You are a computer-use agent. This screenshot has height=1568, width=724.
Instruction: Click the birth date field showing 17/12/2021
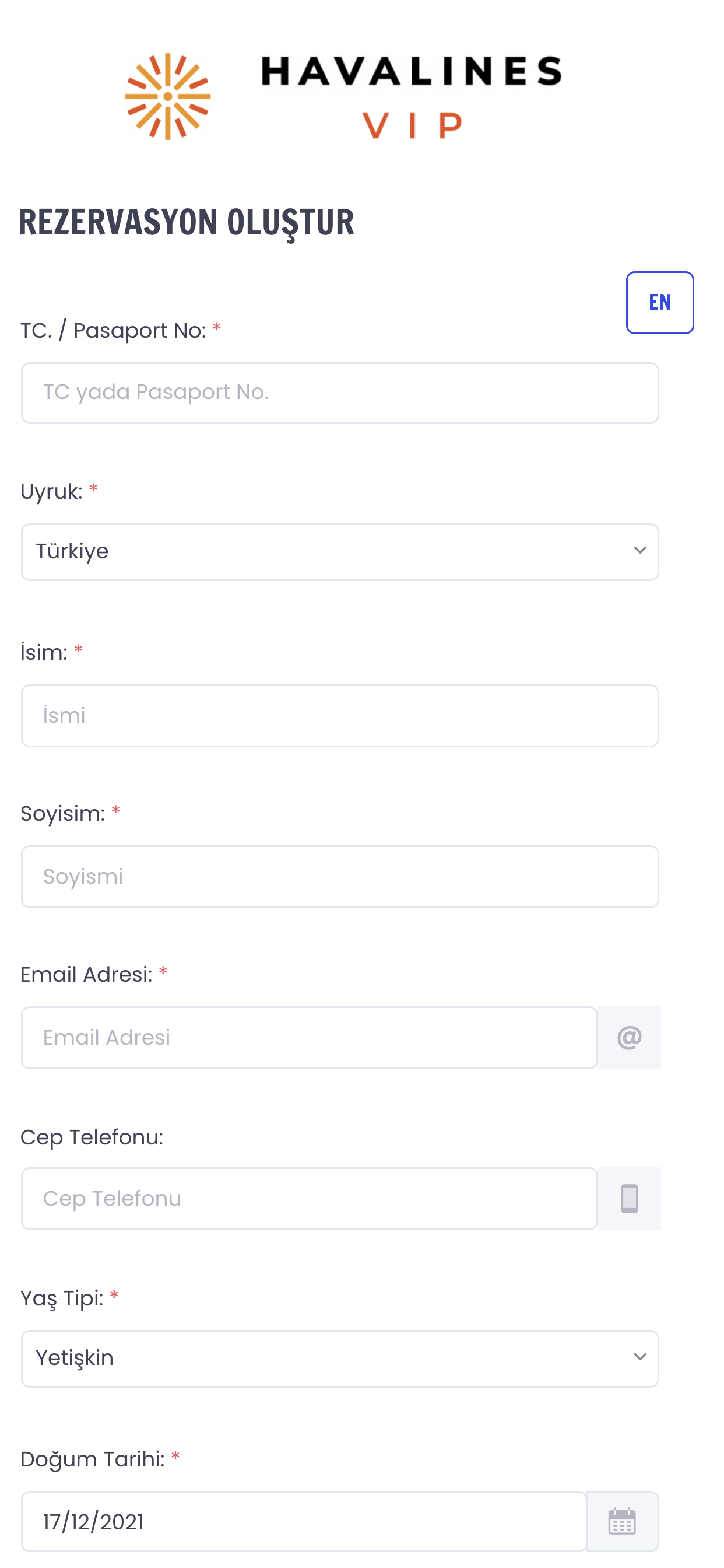click(304, 1521)
